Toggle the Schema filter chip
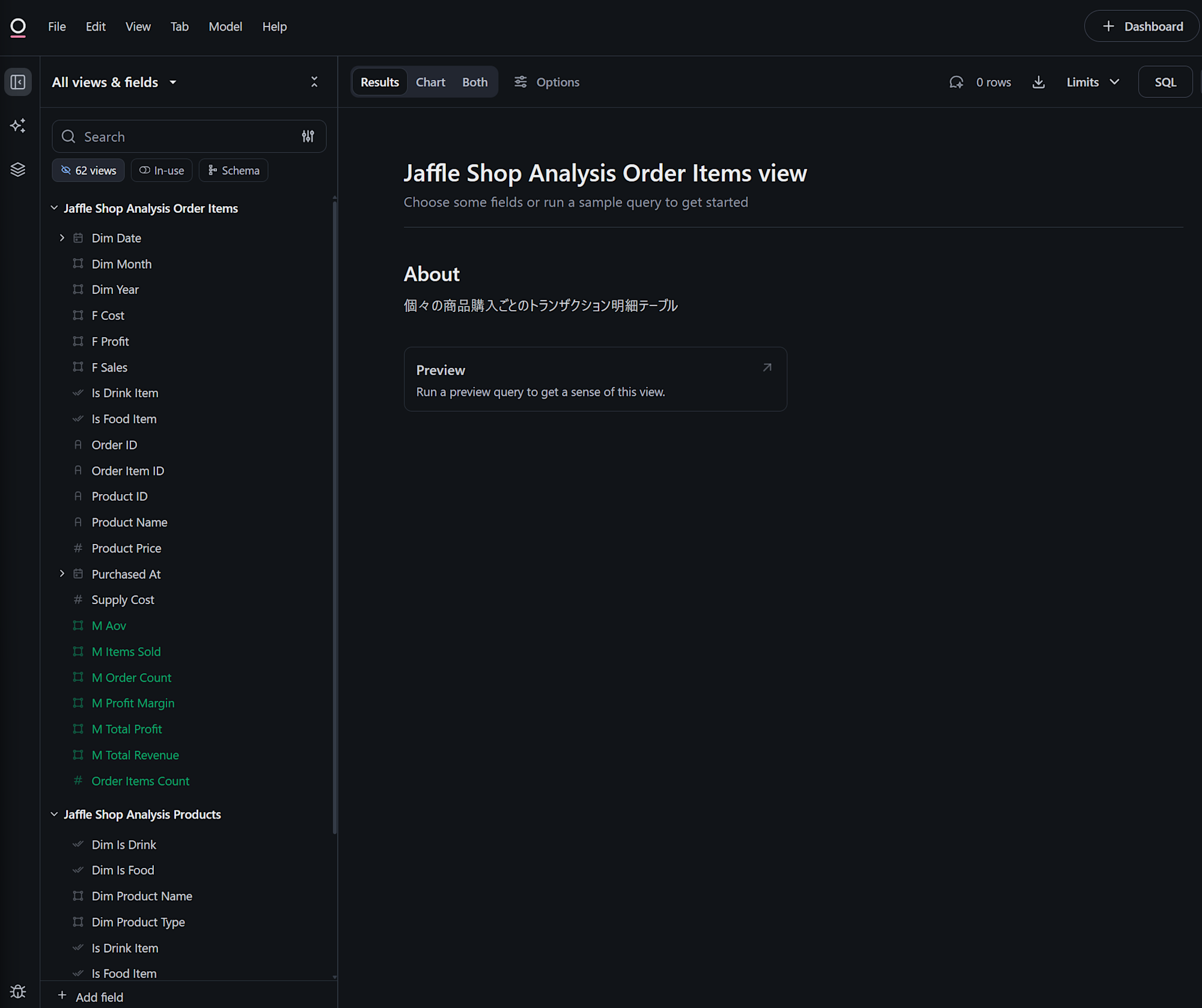This screenshot has width=1202, height=1008. [233, 171]
